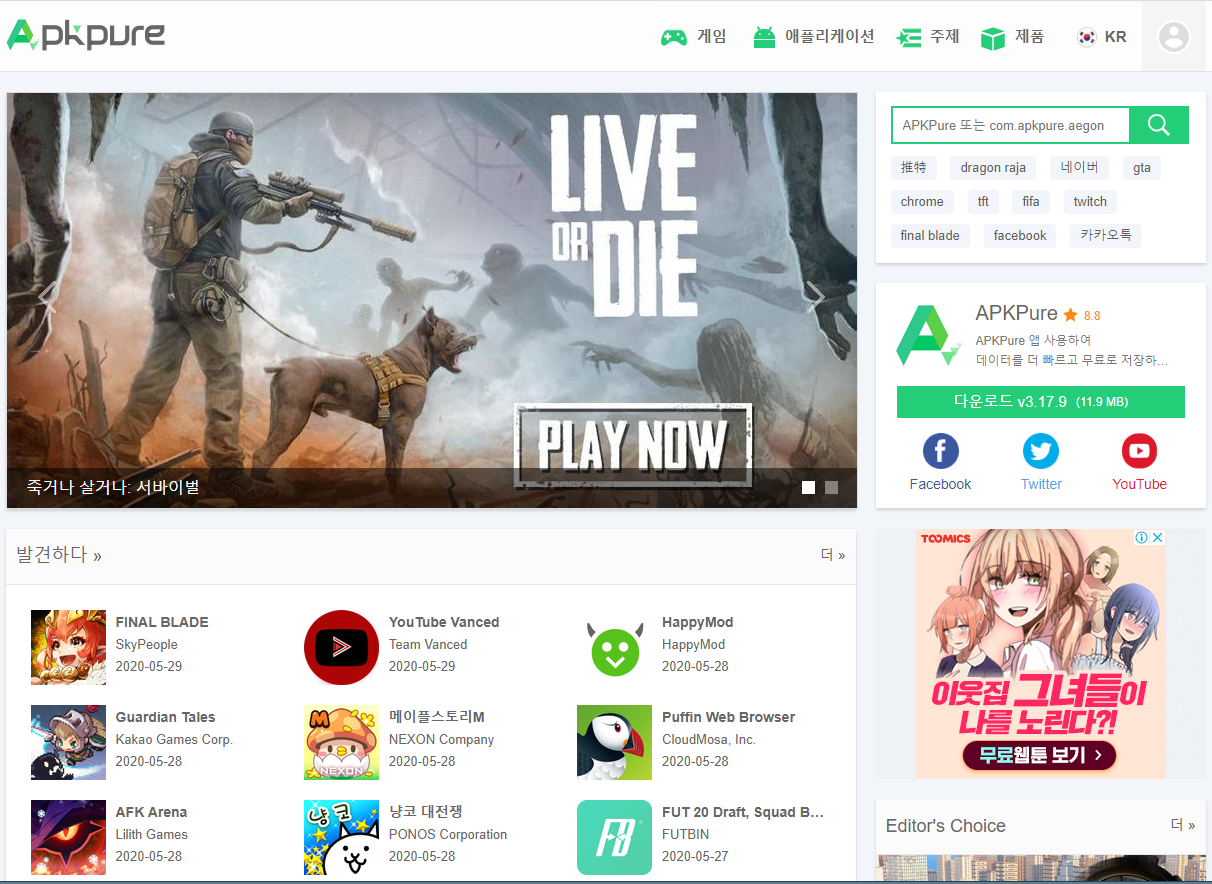Screen dimensions: 1212x884
Task: Click the Editor's Choice heading
Action: (x=945, y=826)
